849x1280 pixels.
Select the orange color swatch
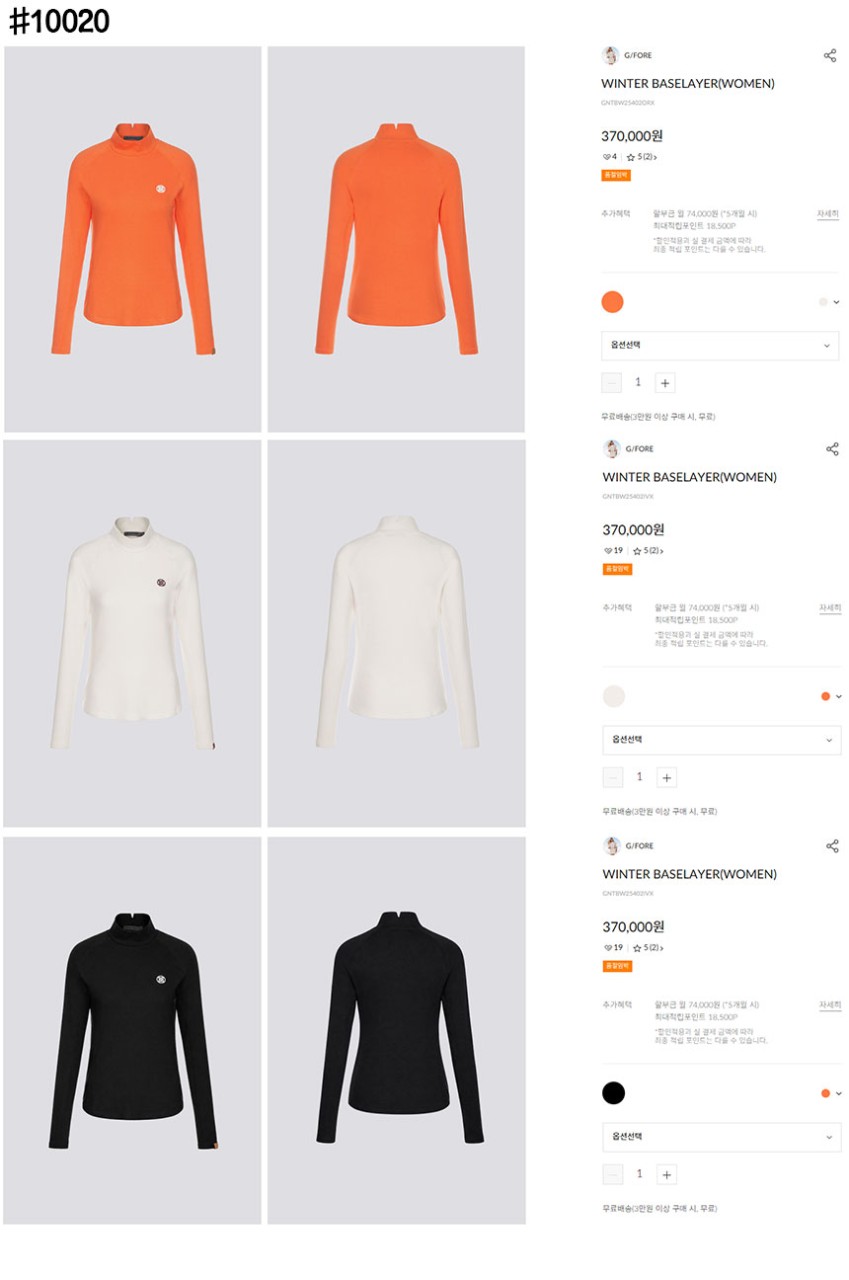tap(613, 302)
